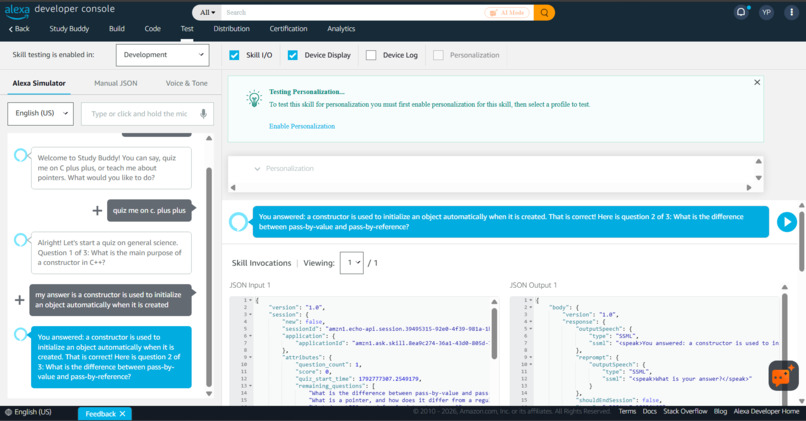Play the Alexa response audio
806x421 pixels.
786,222
